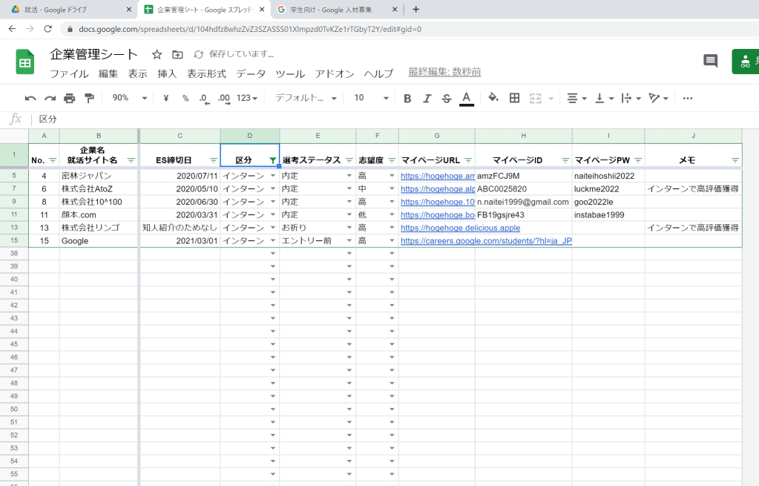Open the ヘルプ menu
The image size is (759, 486).
(x=379, y=74)
